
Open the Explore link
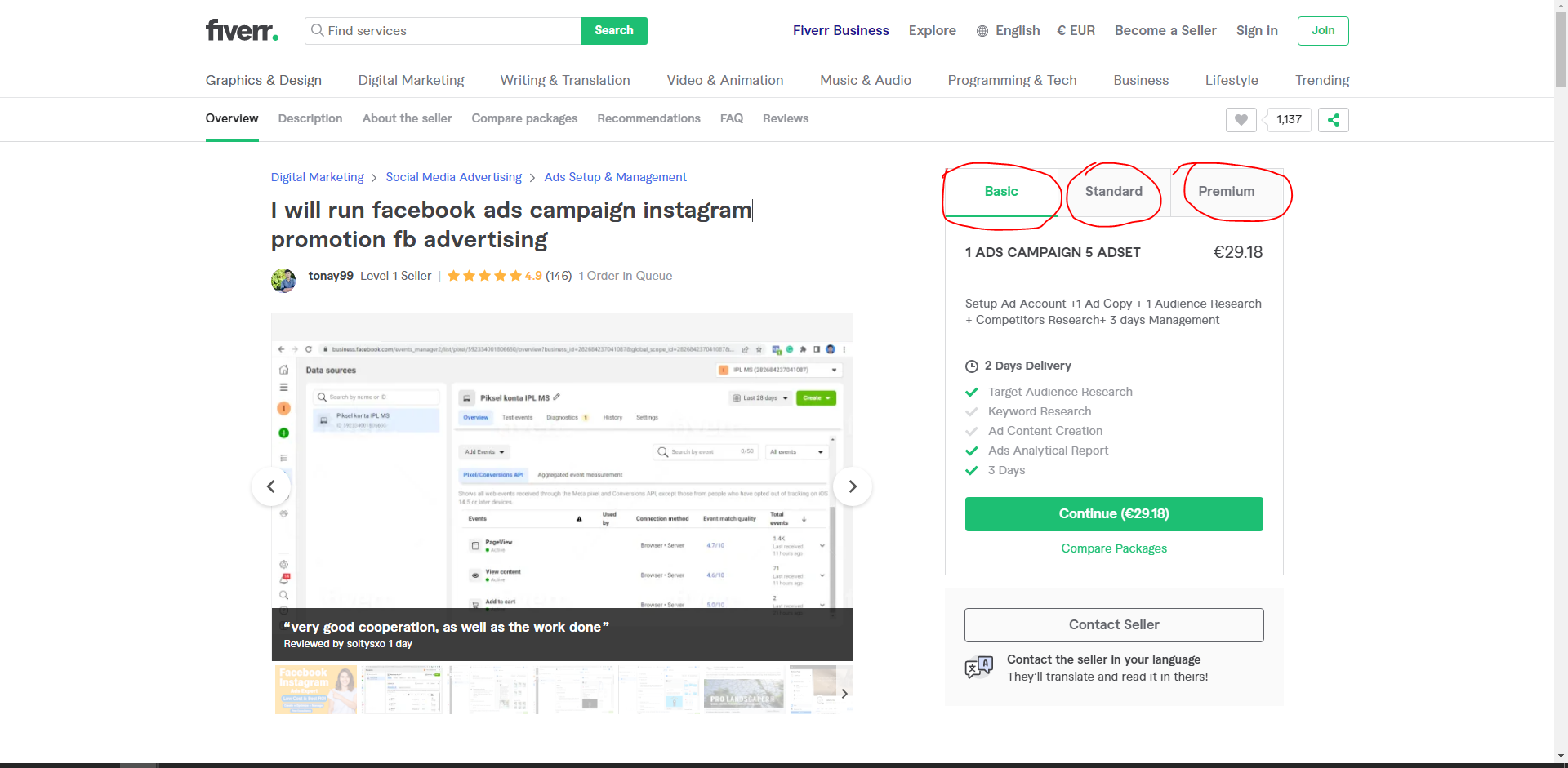[x=933, y=30]
